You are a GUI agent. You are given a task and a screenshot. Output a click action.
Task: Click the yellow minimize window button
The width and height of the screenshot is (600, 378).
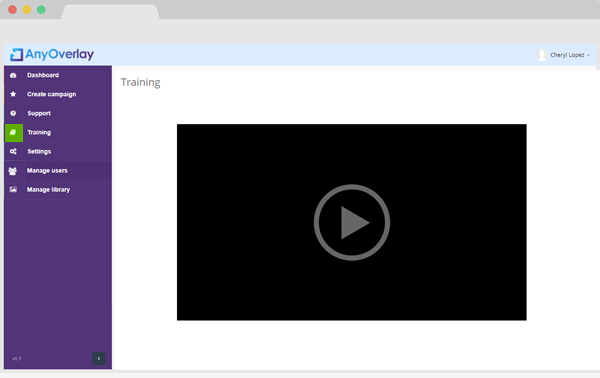(x=27, y=10)
